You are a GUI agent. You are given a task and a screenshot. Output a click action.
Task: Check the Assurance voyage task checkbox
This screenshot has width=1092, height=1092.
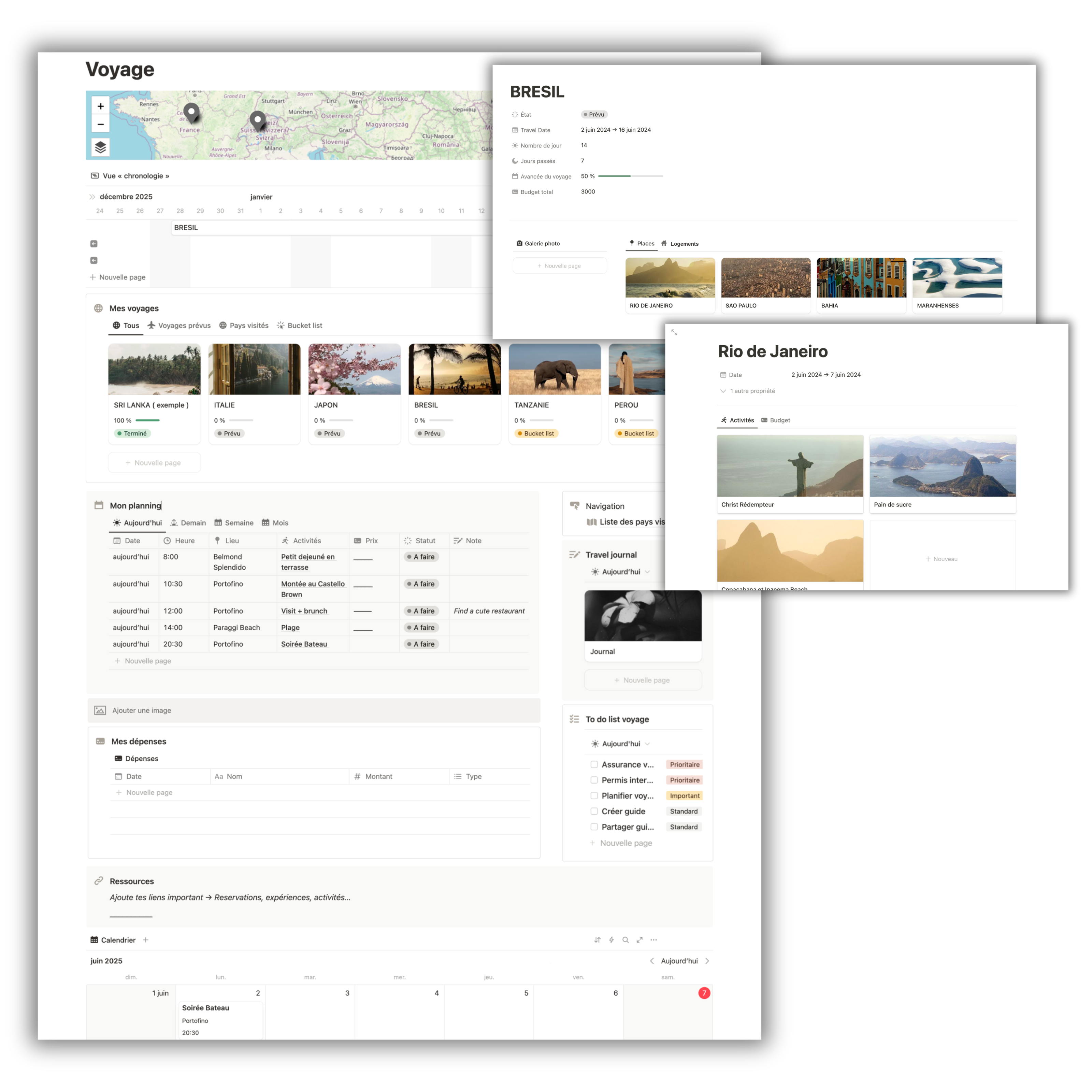594,764
